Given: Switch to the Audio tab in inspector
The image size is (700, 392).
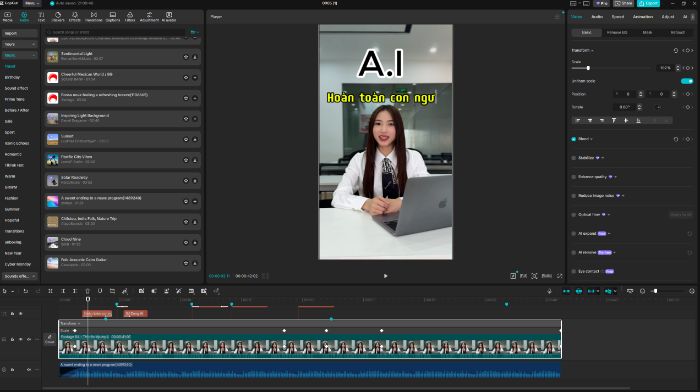Looking at the screenshot, I should click(x=597, y=17).
